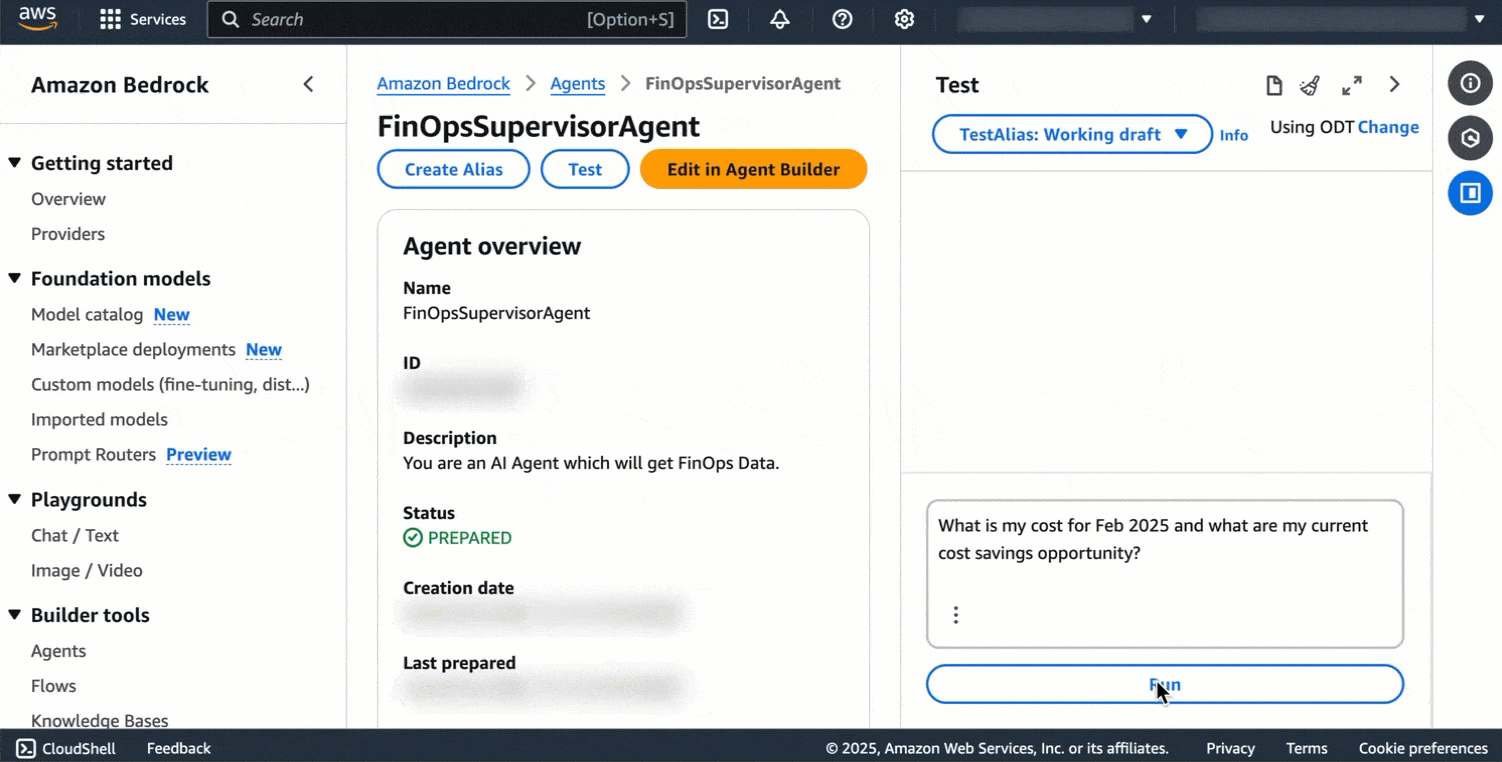The width and height of the screenshot is (1502, 762).
Task: Run the test prompt
Action: 1165,685
